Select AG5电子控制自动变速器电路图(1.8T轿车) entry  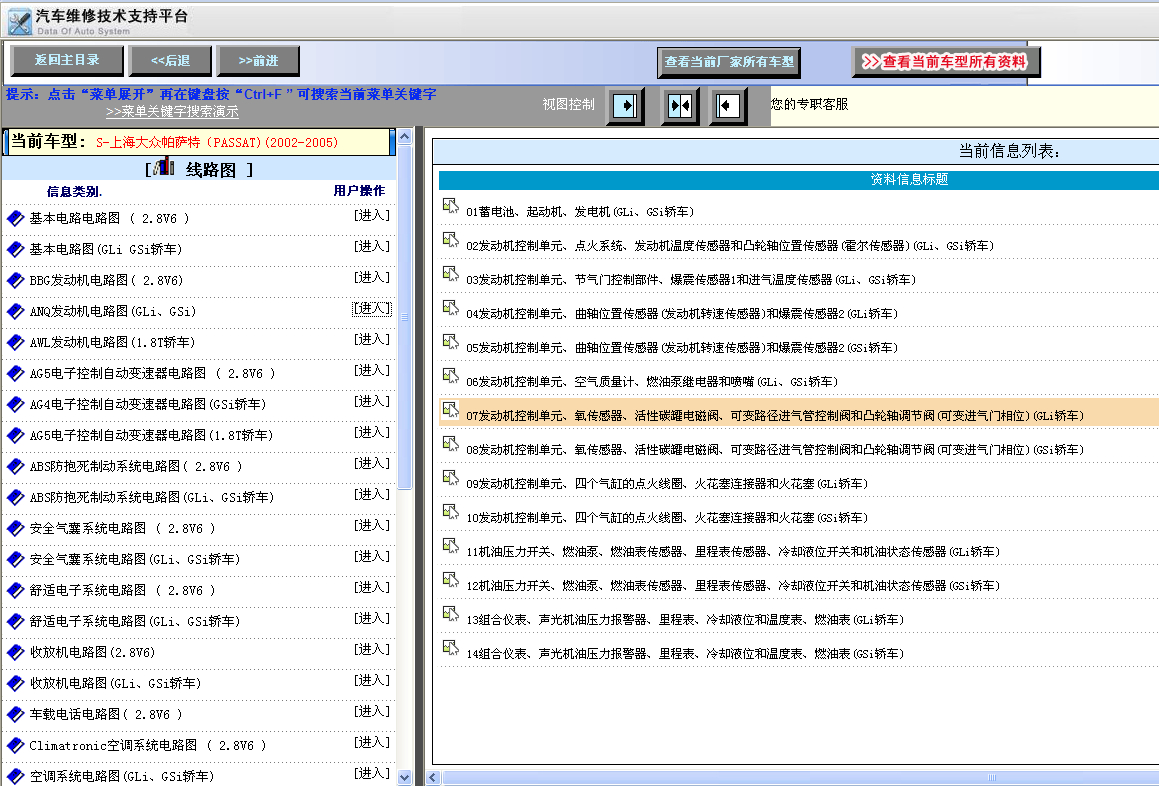pos(151,436)
